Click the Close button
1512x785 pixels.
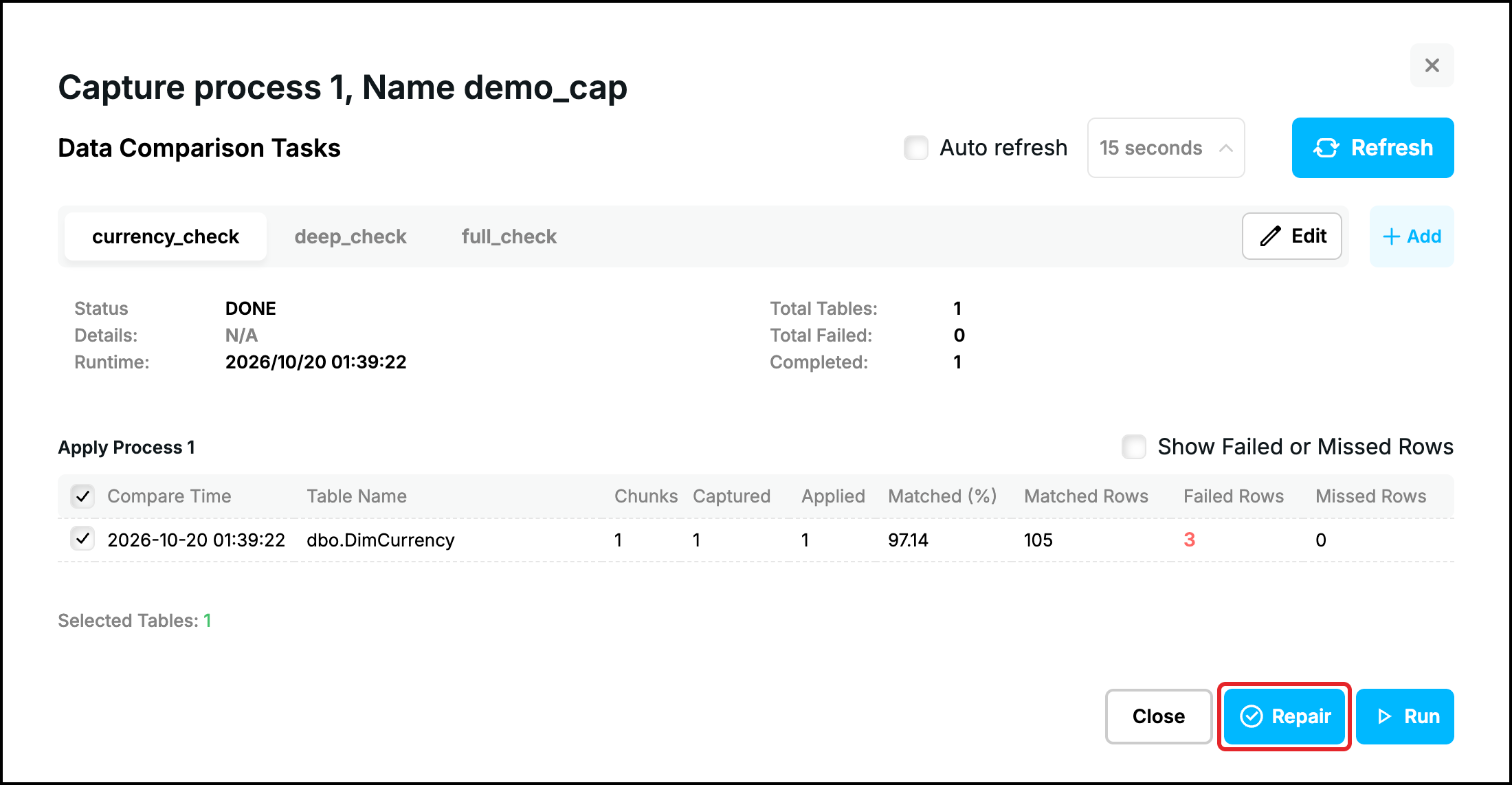(1159, 716)
